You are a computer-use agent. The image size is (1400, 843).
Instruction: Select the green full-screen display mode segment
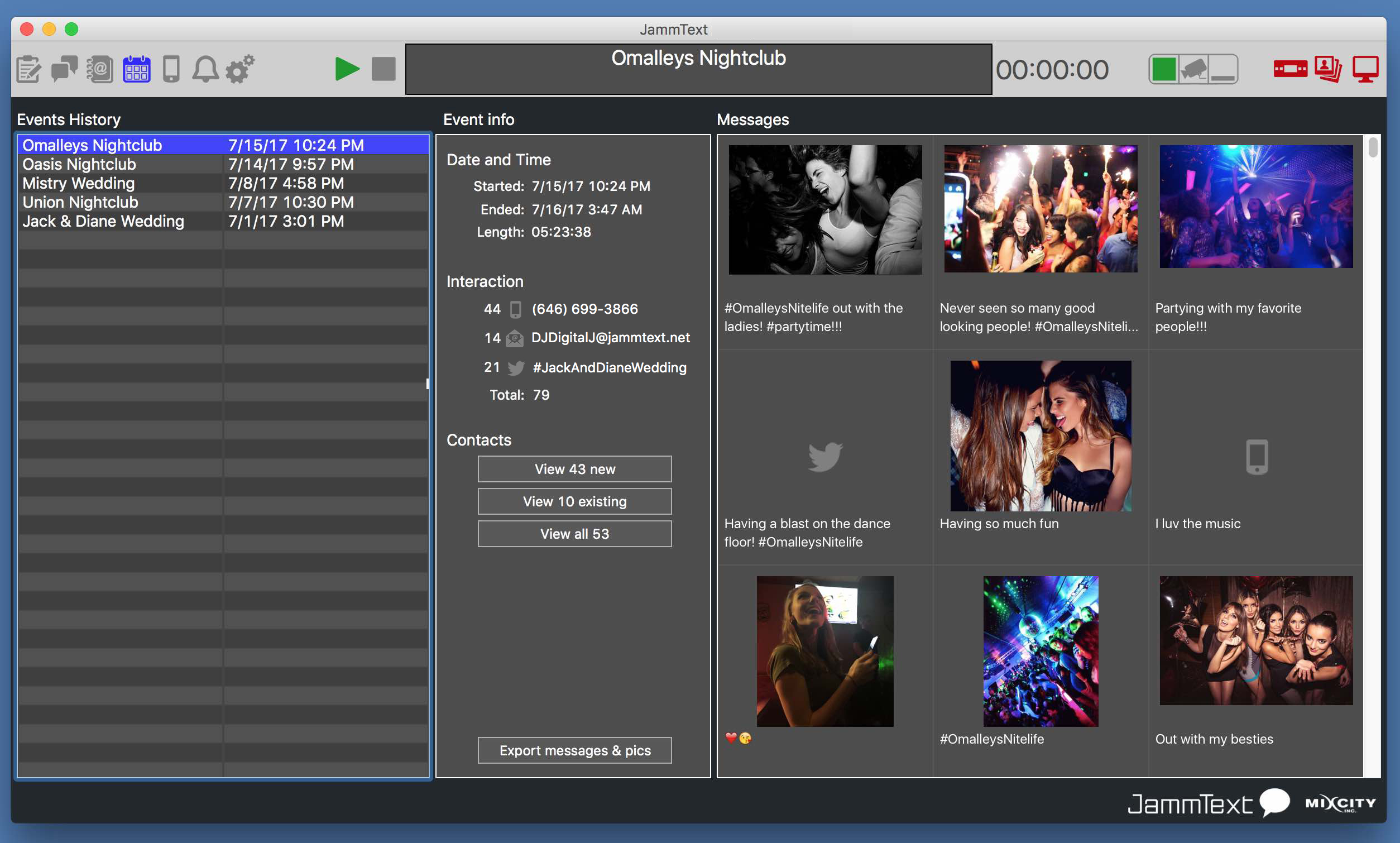[1163, 69]
